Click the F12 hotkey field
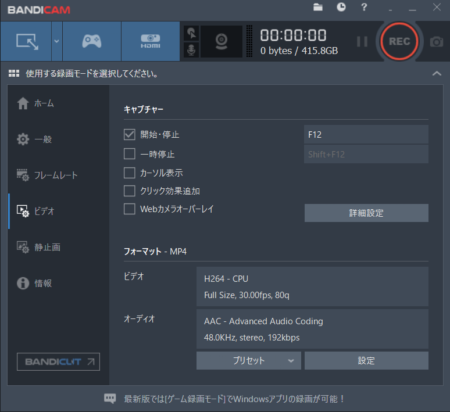450x412 pixels. point(366,134)
